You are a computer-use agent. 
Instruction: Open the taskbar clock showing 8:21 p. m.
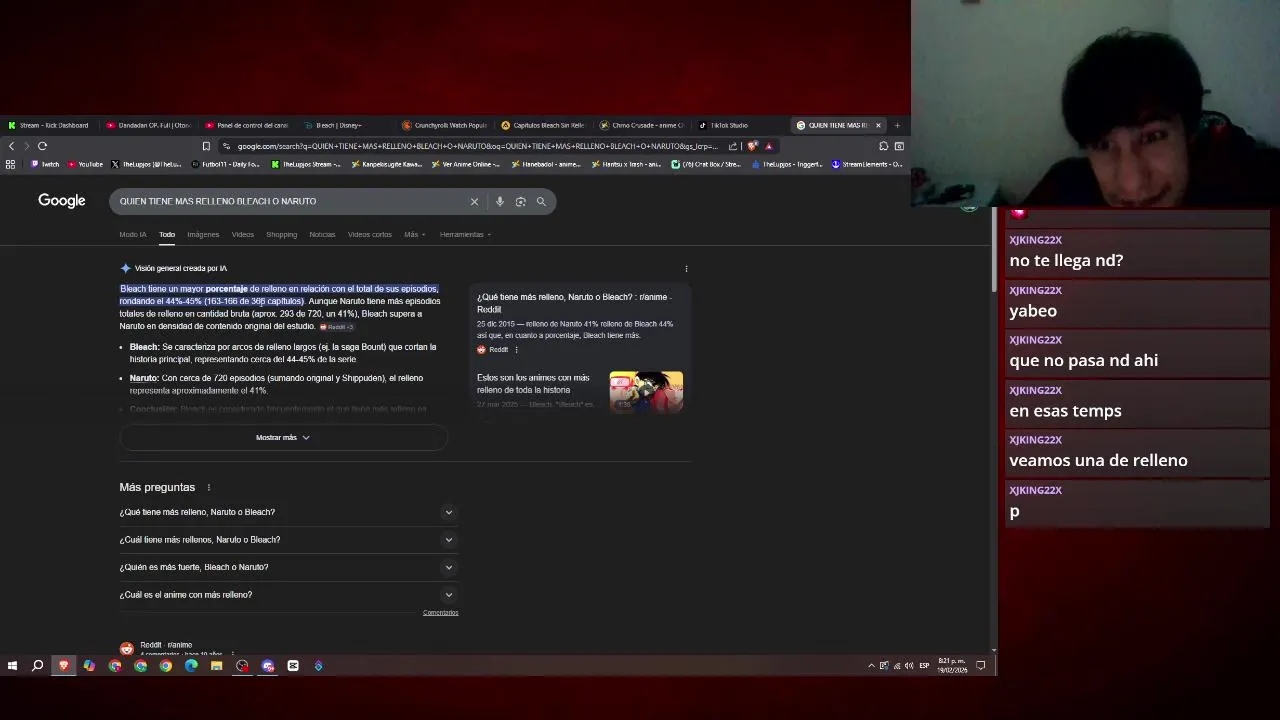pos(951,665)
